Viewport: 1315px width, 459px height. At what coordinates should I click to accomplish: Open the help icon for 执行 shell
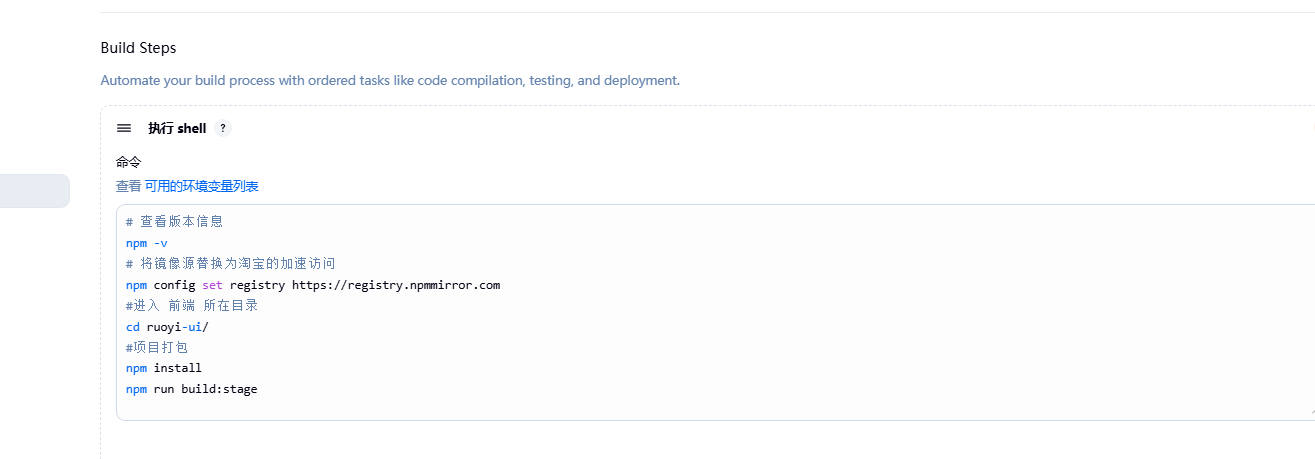(223, 128)
